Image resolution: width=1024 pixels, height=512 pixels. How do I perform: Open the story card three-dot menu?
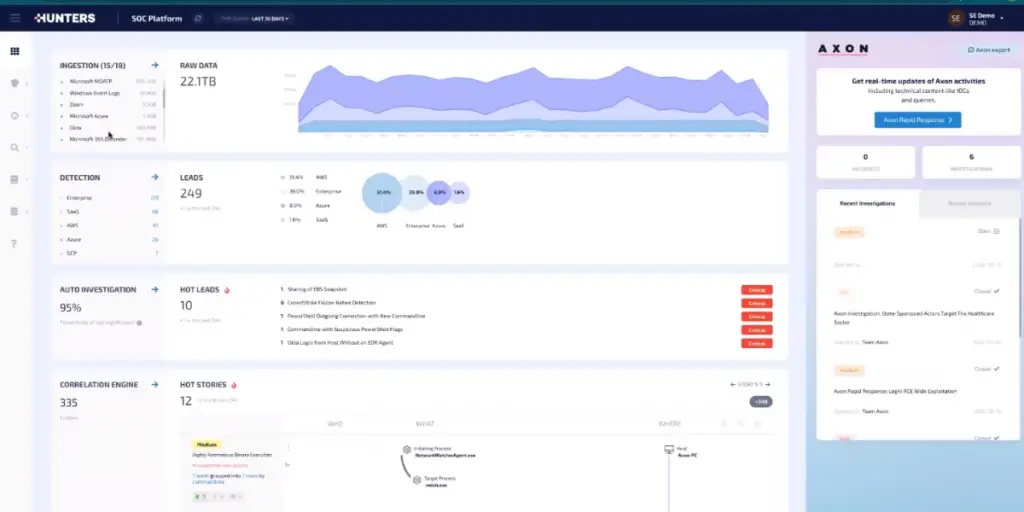(x=288, y=448)
